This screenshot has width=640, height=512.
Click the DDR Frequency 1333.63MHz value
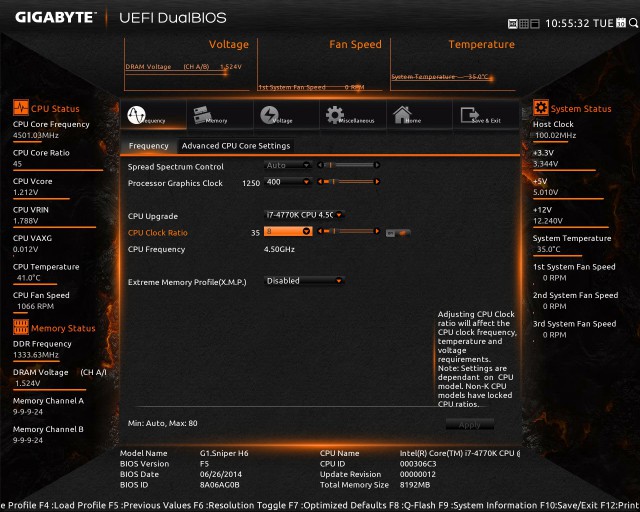36,355
